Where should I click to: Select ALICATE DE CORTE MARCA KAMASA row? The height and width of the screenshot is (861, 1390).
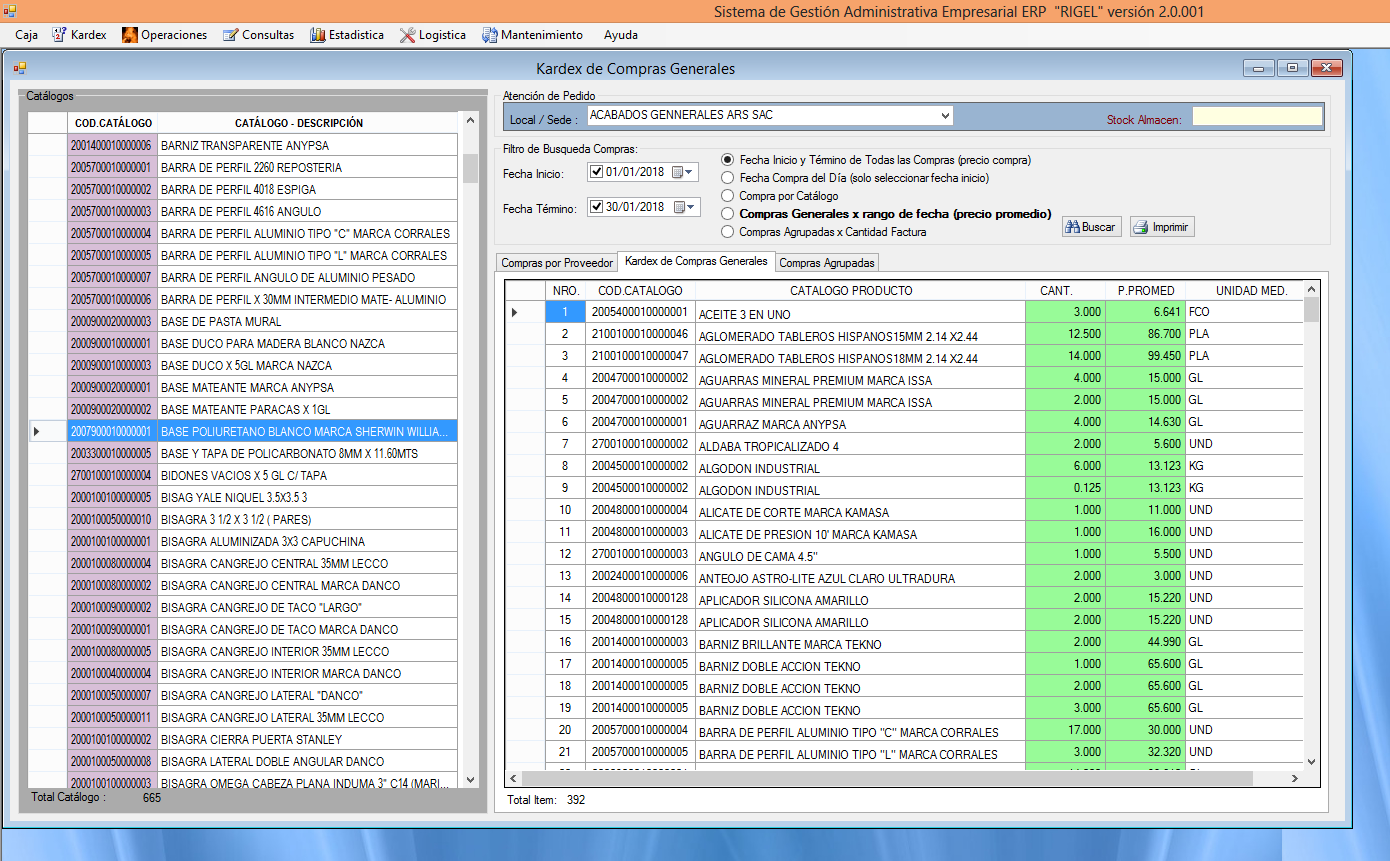pos(905,510)
